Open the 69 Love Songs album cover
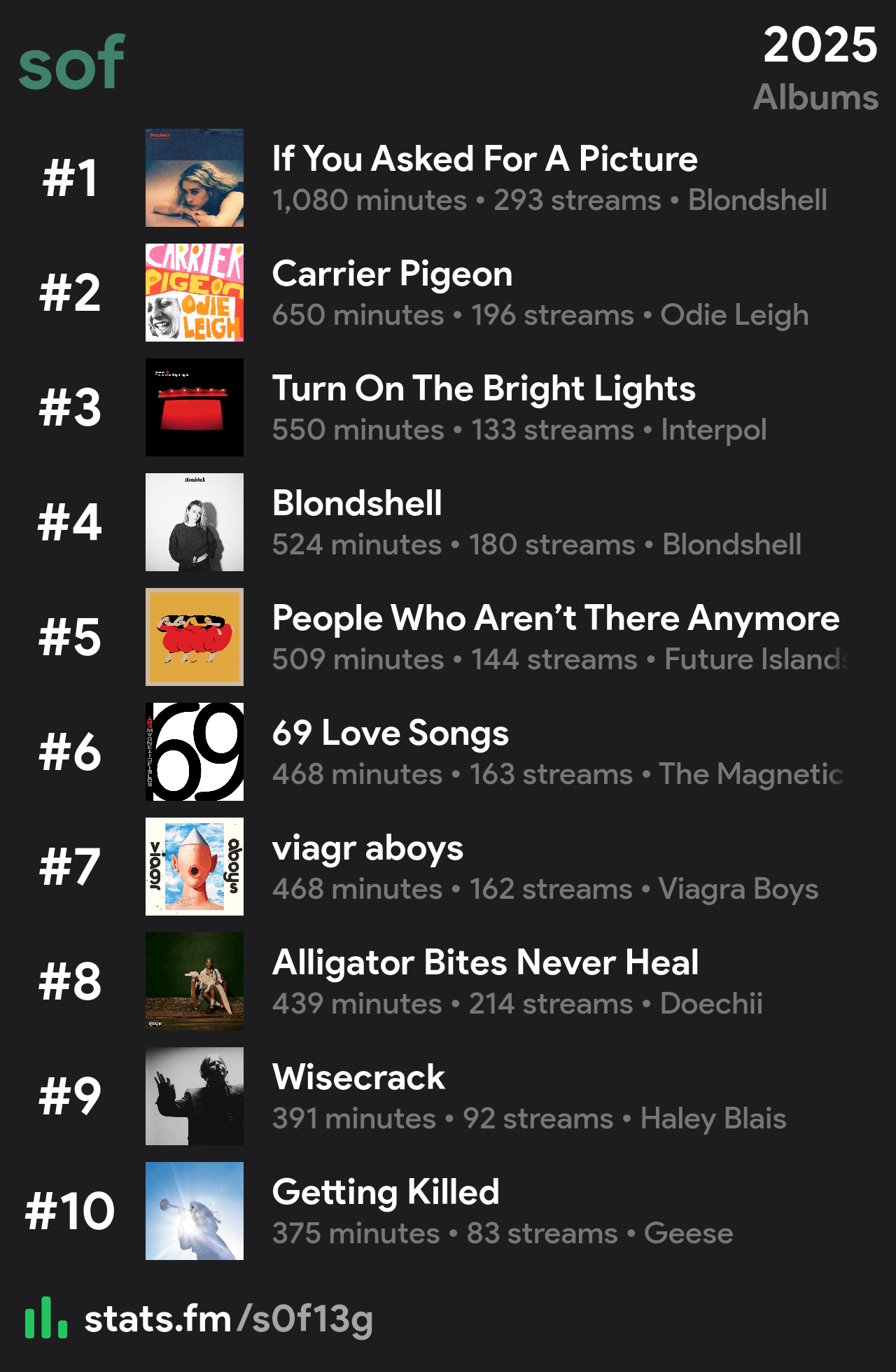 195,752
